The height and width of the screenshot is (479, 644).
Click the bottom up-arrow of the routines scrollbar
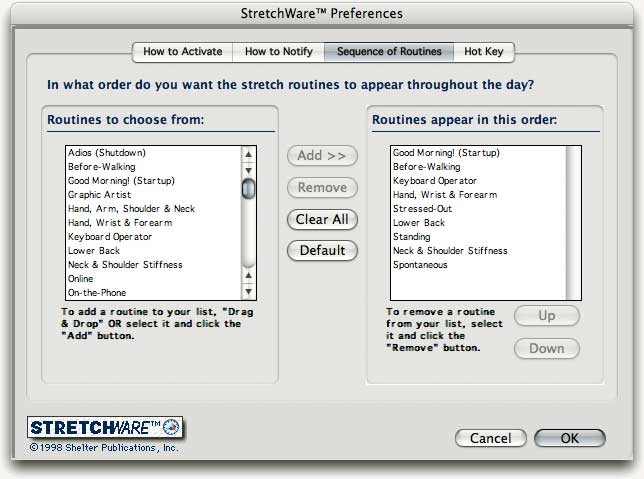click(248, 275)
